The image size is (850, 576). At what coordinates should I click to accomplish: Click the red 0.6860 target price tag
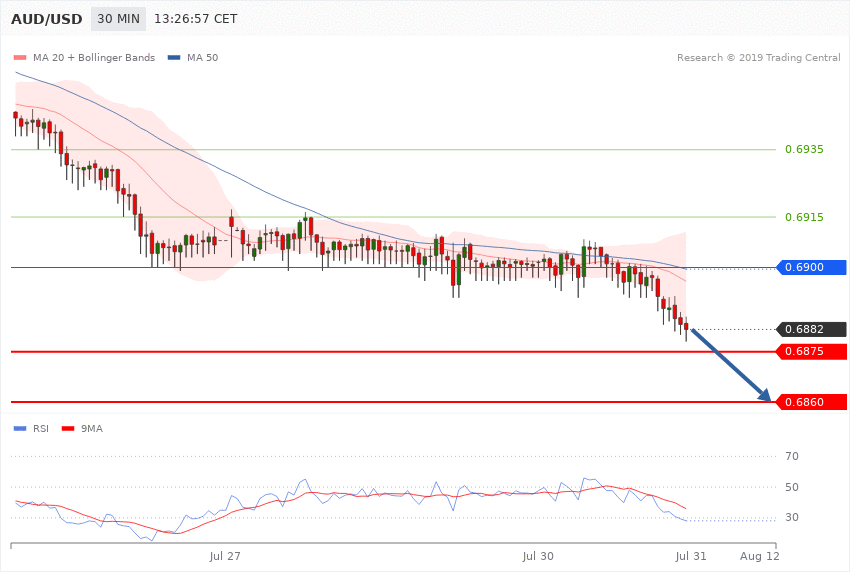coord(812,403)
